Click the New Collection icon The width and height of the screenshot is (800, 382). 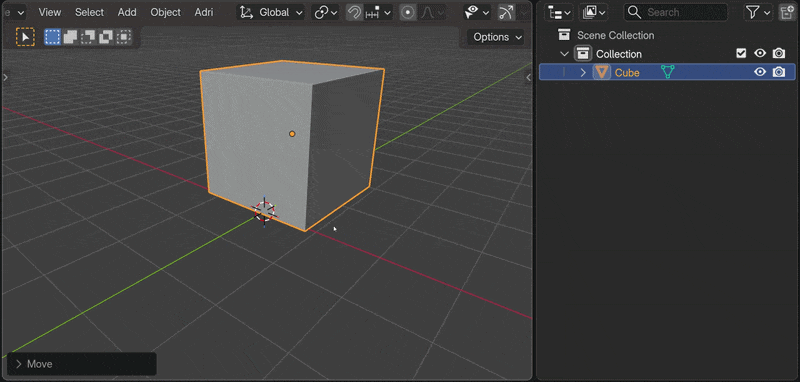click(x=787, y=12)
